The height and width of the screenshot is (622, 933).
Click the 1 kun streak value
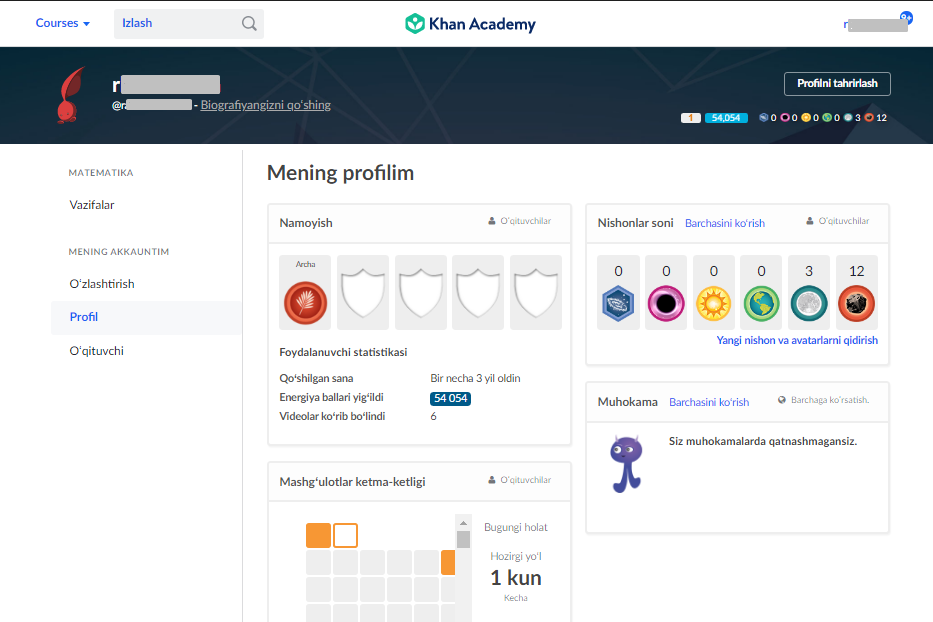click(515, 577)
